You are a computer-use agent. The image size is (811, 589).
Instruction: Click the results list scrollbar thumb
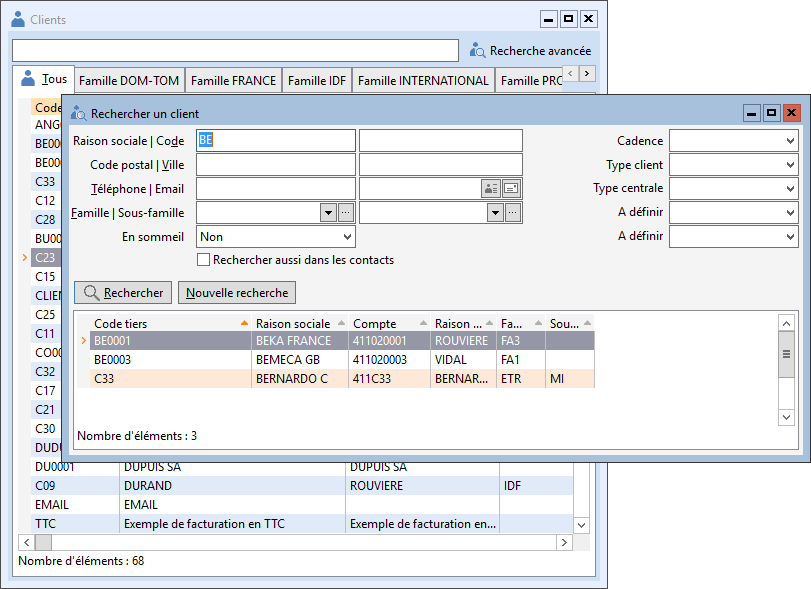pyautogui.click(x=786, y=354)
